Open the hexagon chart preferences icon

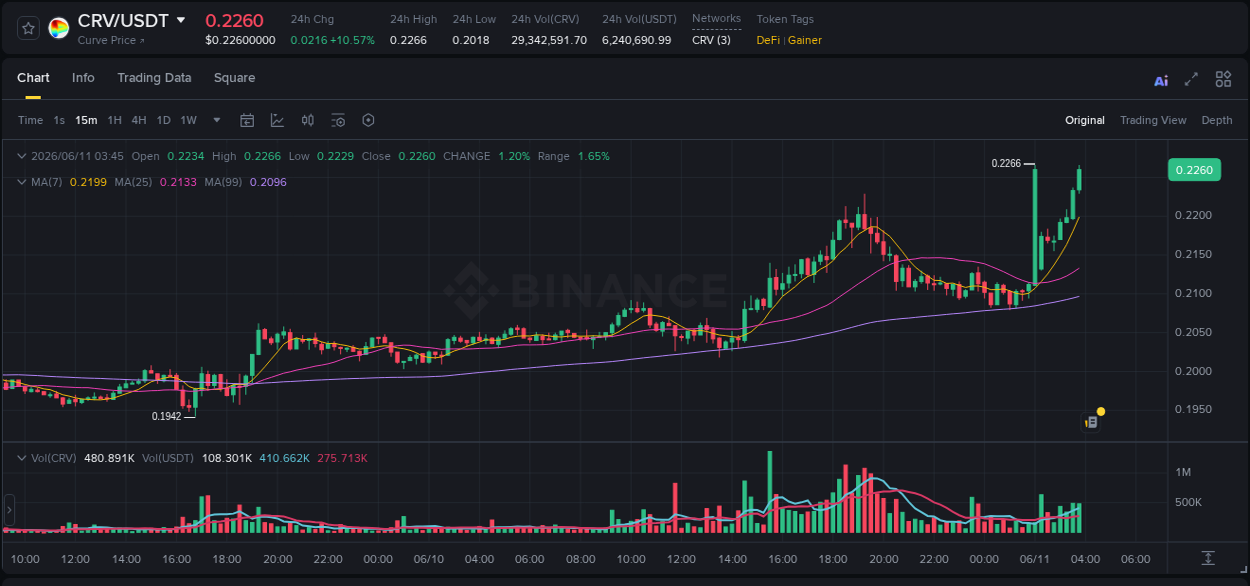click(368, 120)
